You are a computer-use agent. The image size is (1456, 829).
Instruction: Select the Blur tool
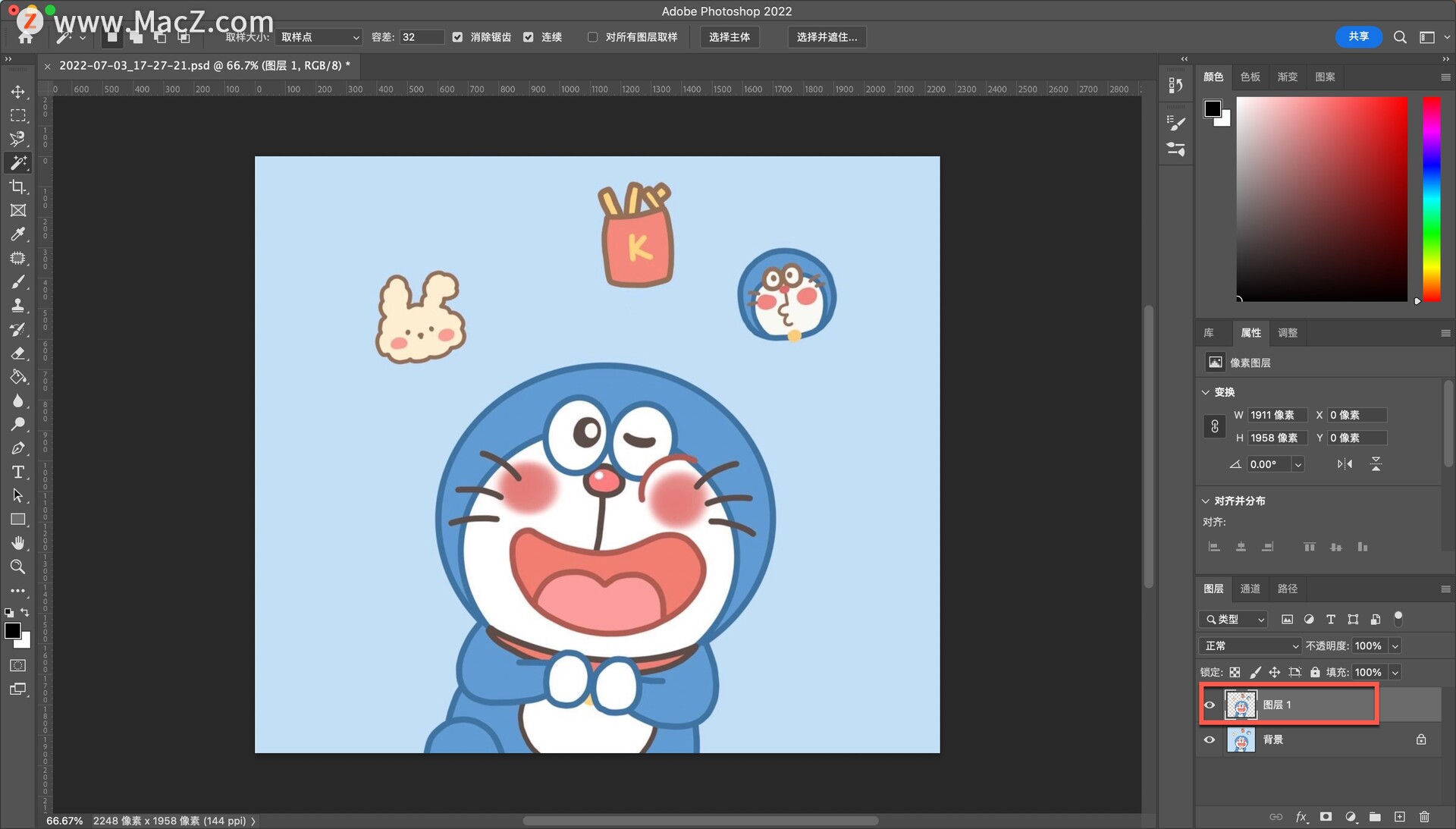17,400
